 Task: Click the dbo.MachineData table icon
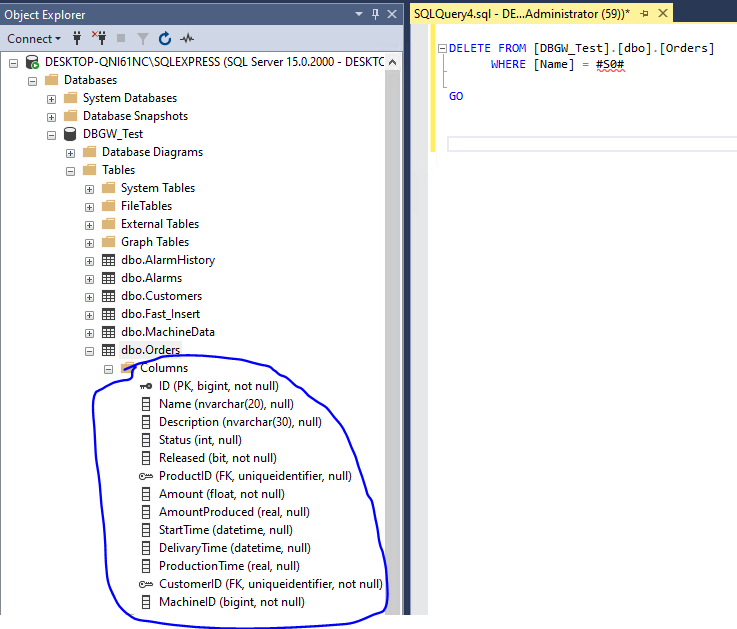(108, 332)
